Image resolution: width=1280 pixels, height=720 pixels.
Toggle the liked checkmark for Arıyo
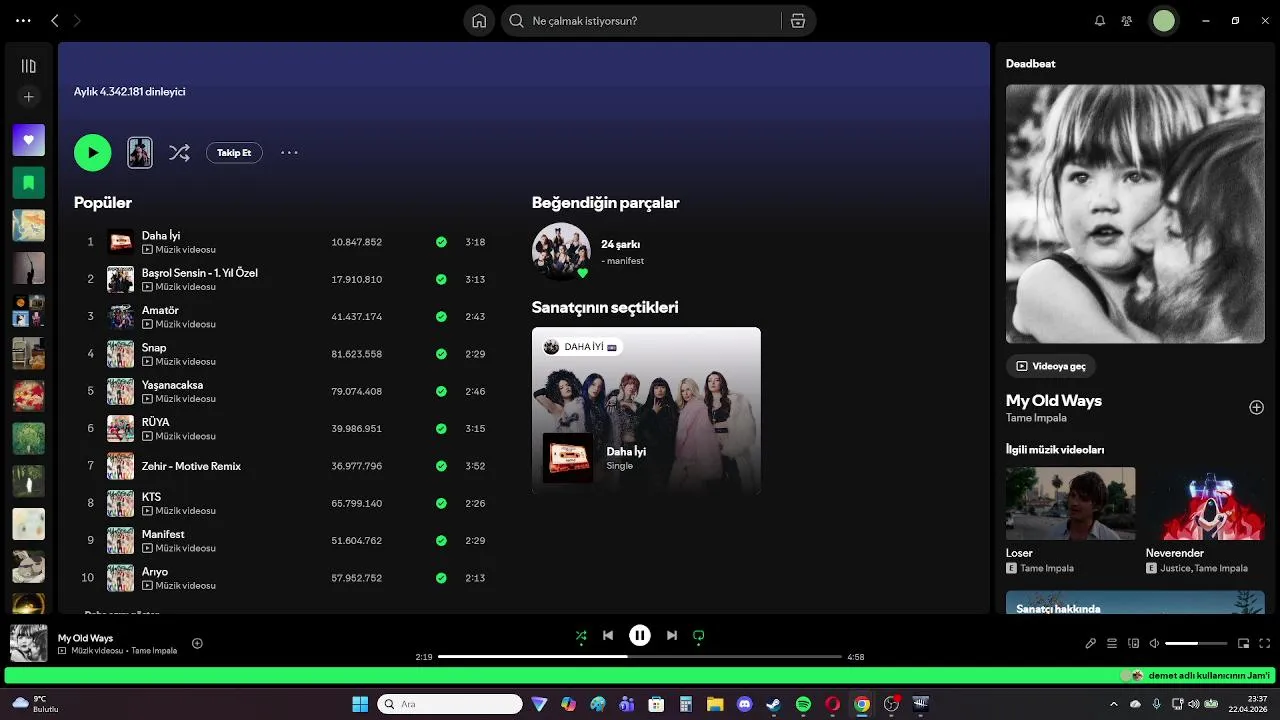coord(441,578)
